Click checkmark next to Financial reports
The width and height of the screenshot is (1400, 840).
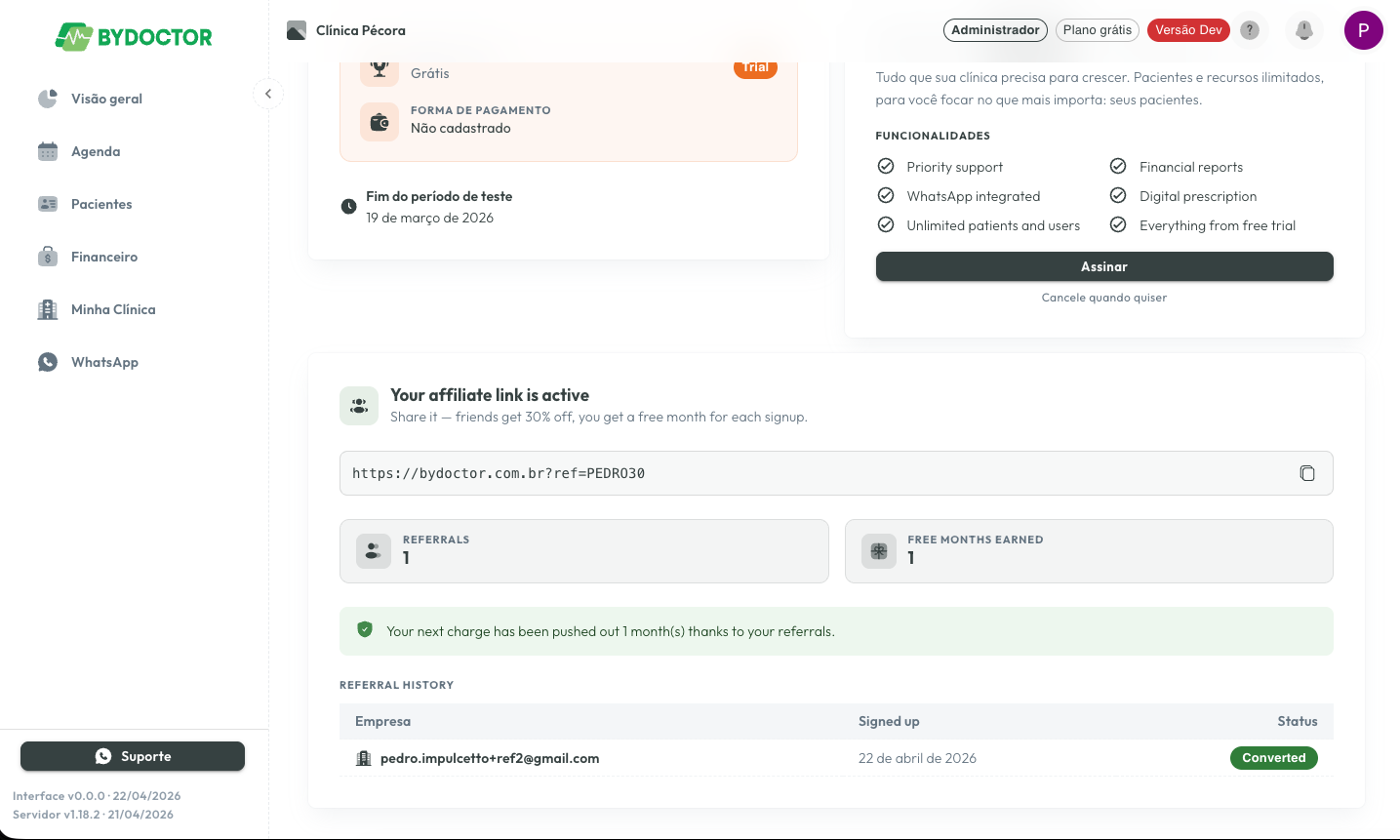(x=1118, y=166)
